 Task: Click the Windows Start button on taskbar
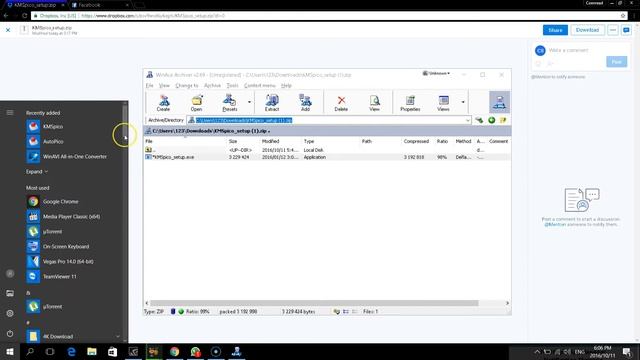pos(10,351)
